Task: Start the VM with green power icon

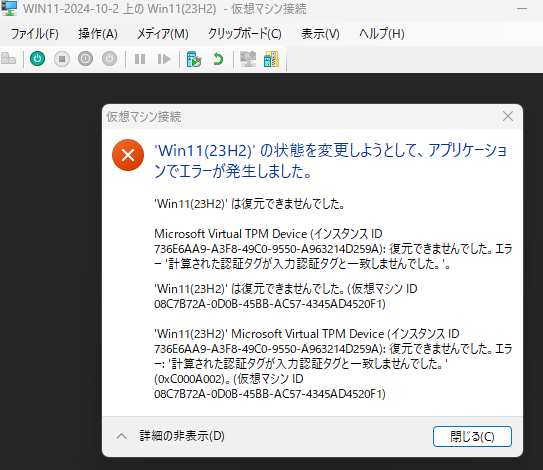Action: (37, 59)
